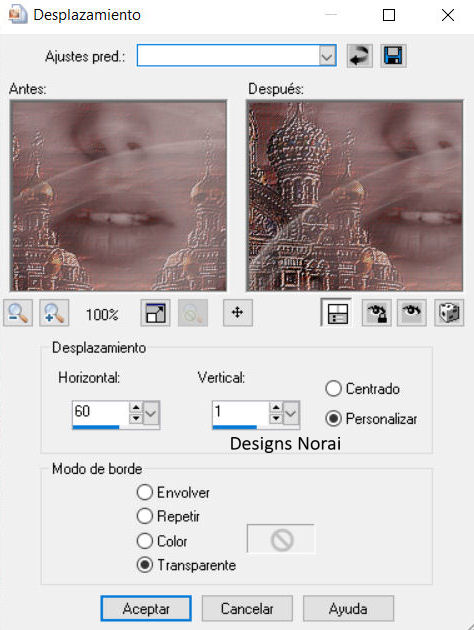Click the randomize parameters dice icon

449,313
